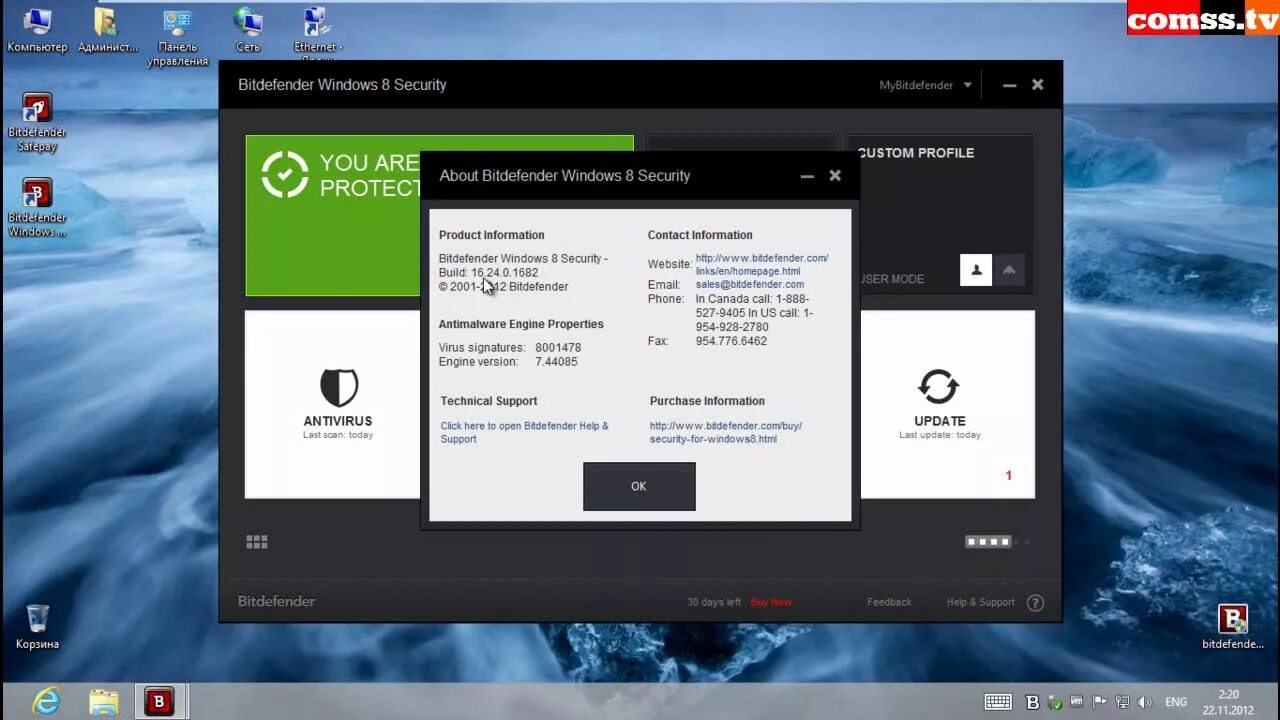The image size is (1280, 720).
Task: Click the sales@bitdefender.com email link
Action: coord(750,284)
